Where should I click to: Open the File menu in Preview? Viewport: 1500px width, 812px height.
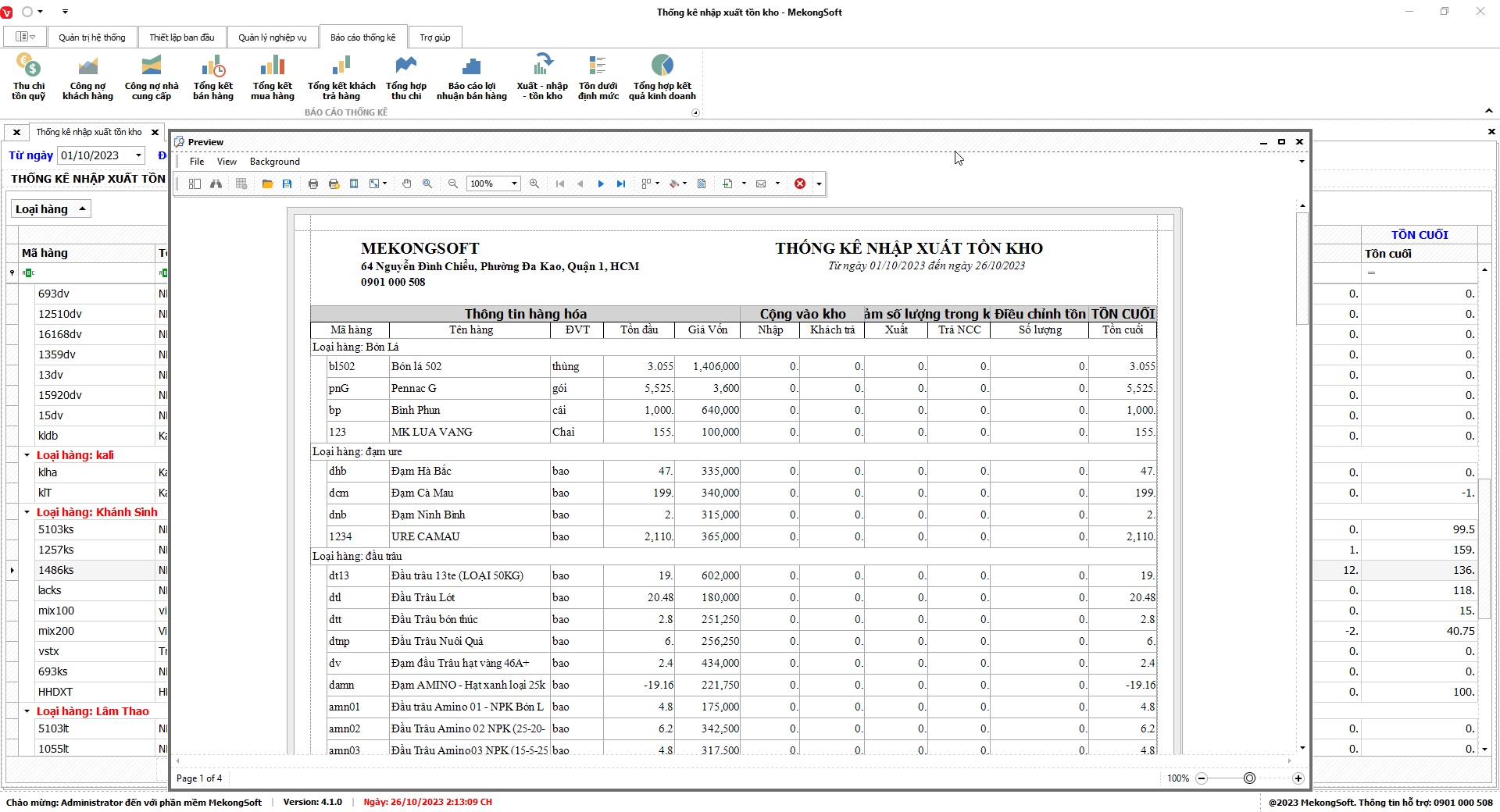pos(197,162)
